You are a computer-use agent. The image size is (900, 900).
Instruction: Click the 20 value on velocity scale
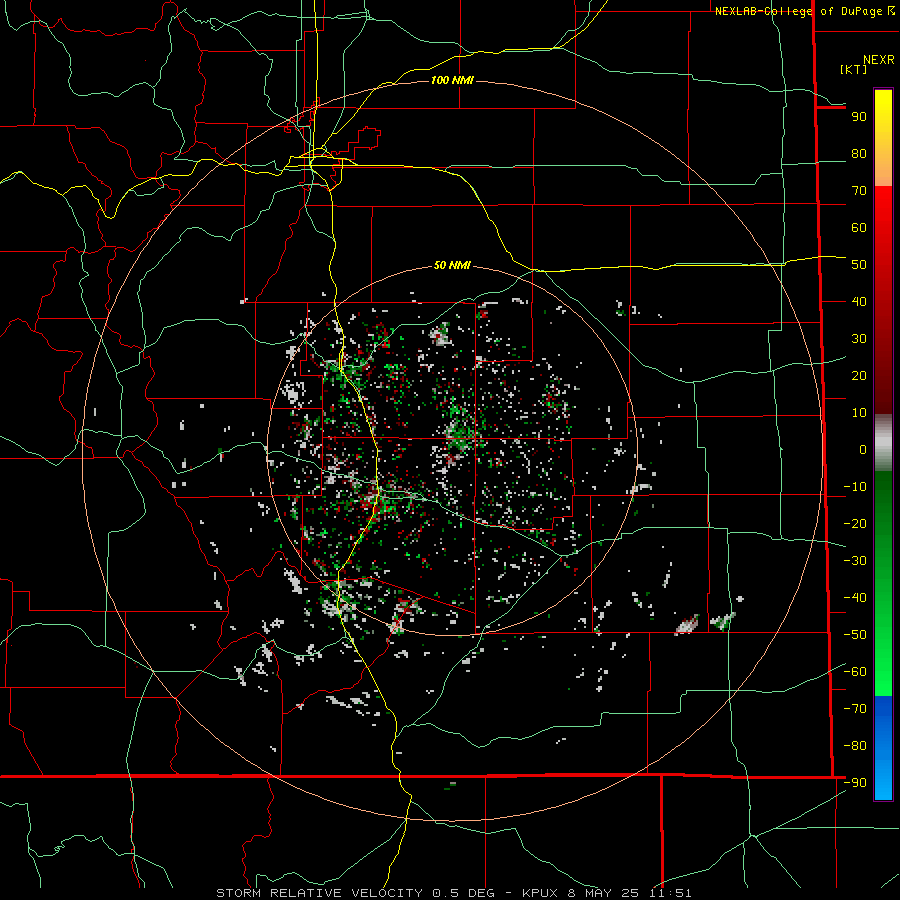pos(859,376)
